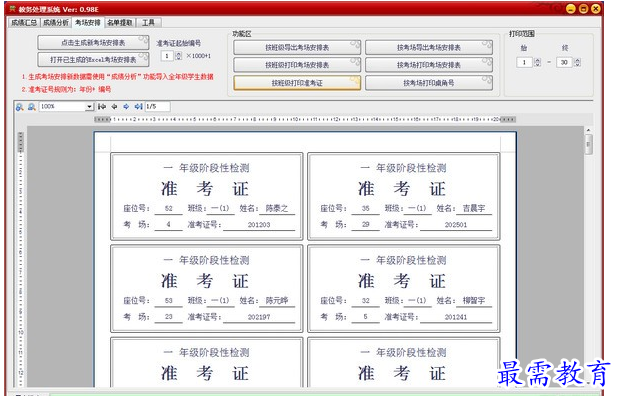Click 按班级打印准考证 button
The height and width of the screenshot is (405, 619).
pyautogui.click(x=297, y=83)
